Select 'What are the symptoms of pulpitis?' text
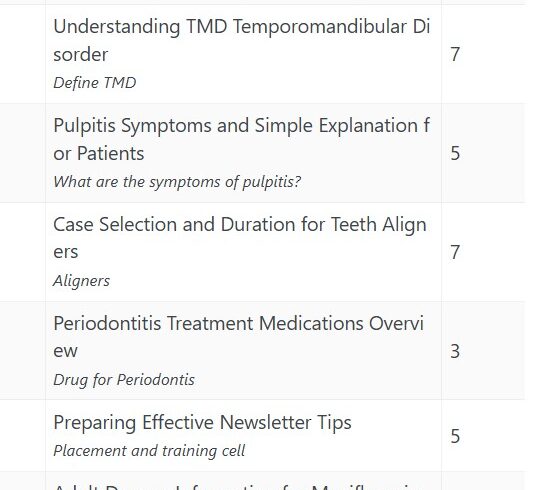 (x=177, y=182)
